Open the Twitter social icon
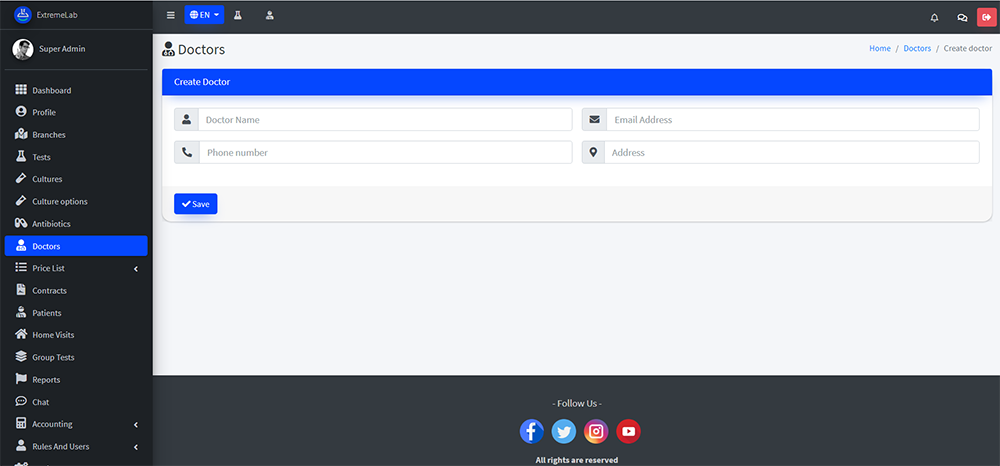The image size is (1000, 466). click(564, 431)
